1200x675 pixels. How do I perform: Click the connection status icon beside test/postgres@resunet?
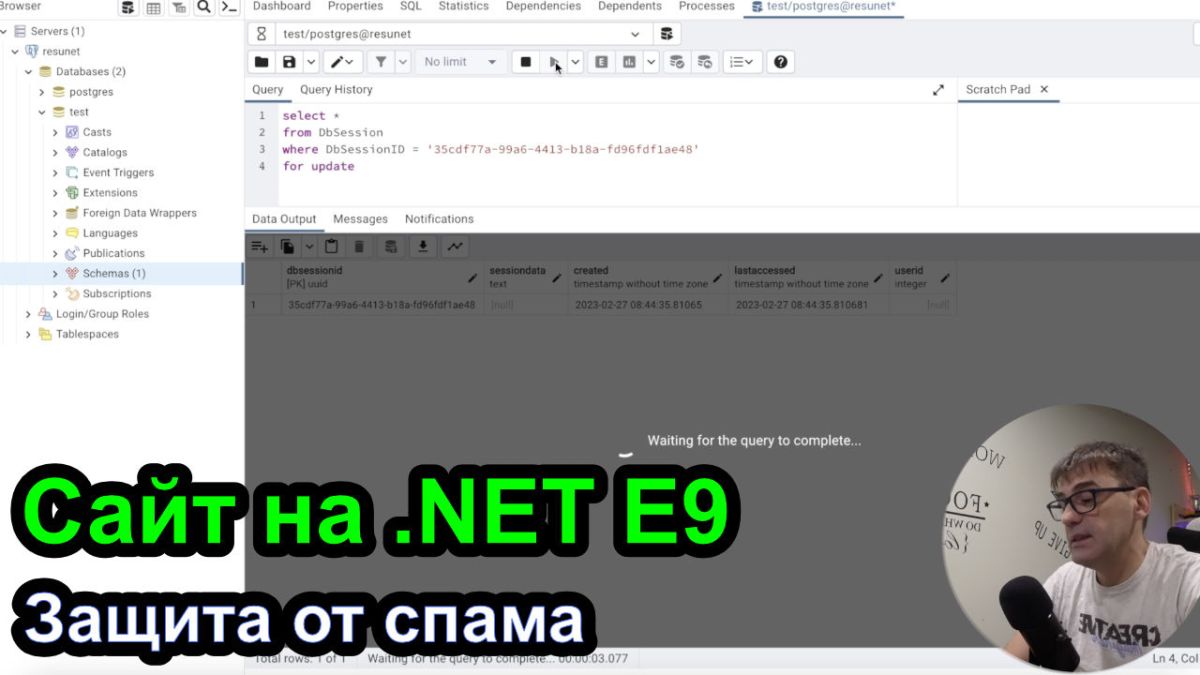(261, 33)
